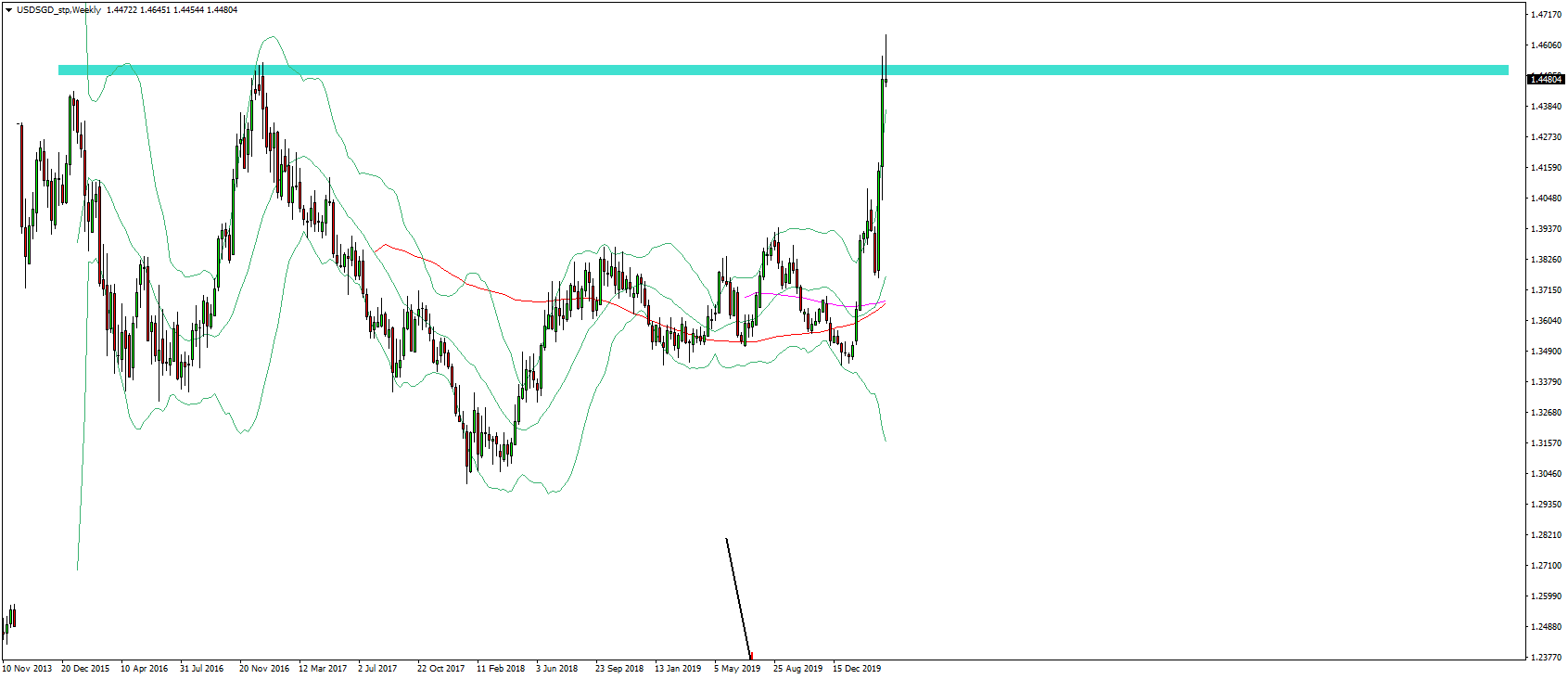The width and height of the screenshot is (1568, 679).
Task: Click the 1.47170 price scale label
Action: (x=1548, y=15)
